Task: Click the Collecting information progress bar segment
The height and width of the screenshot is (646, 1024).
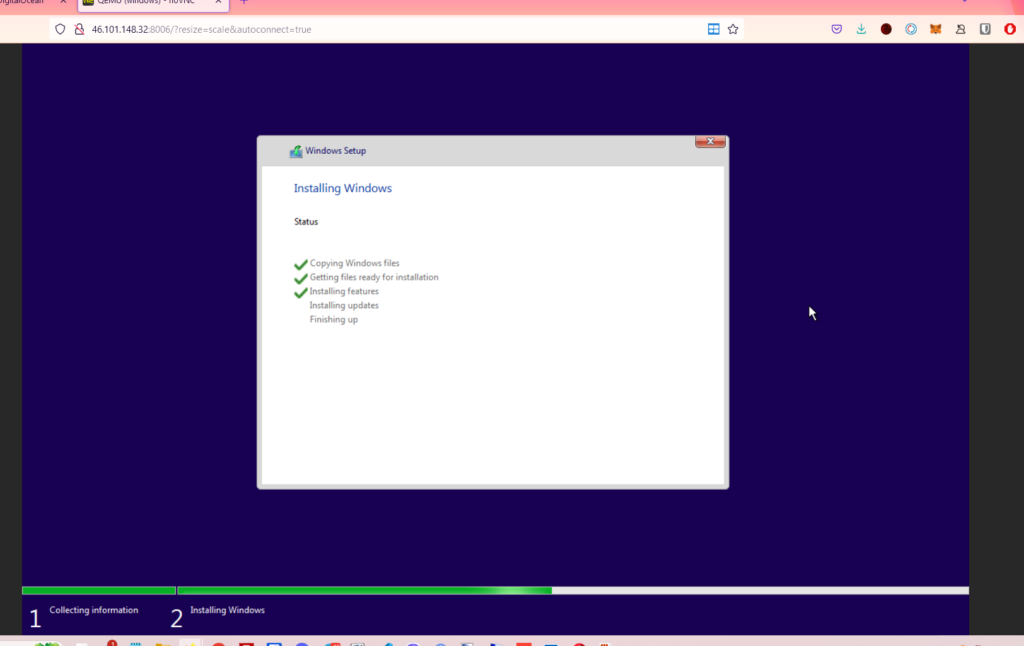Action: [x=99, y=590]
